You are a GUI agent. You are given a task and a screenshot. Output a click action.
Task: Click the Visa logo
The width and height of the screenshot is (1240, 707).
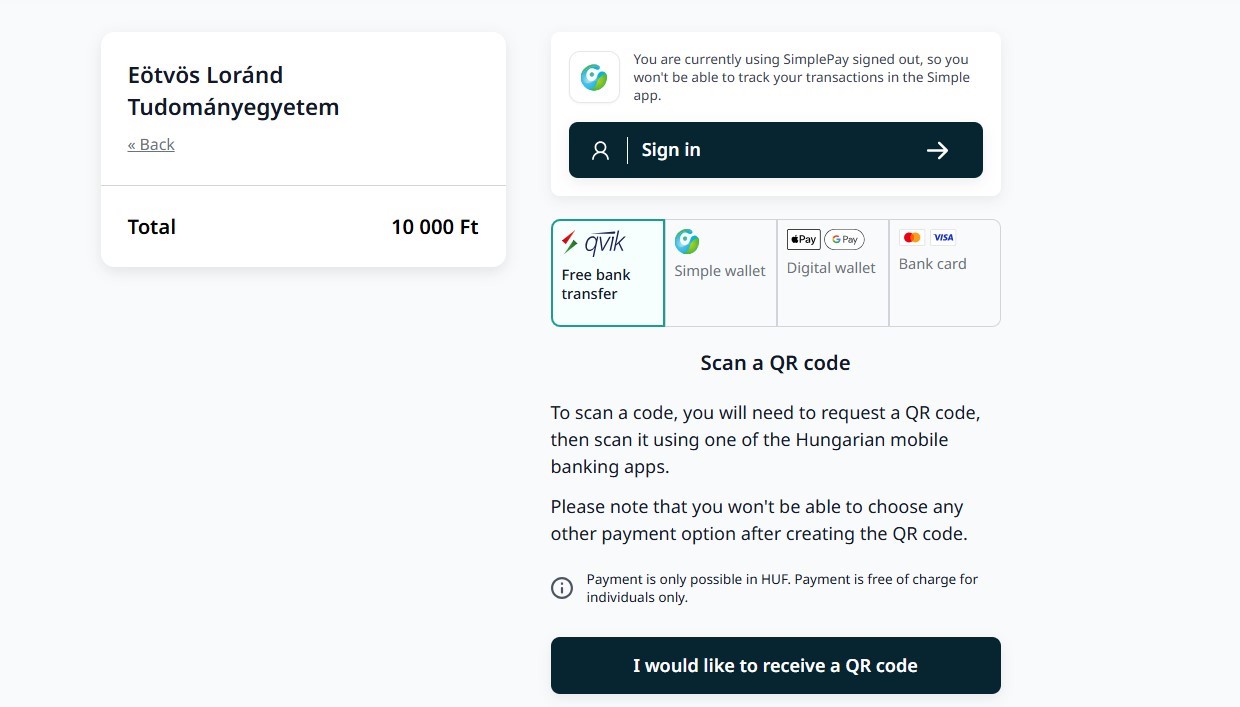click(943, 237)
